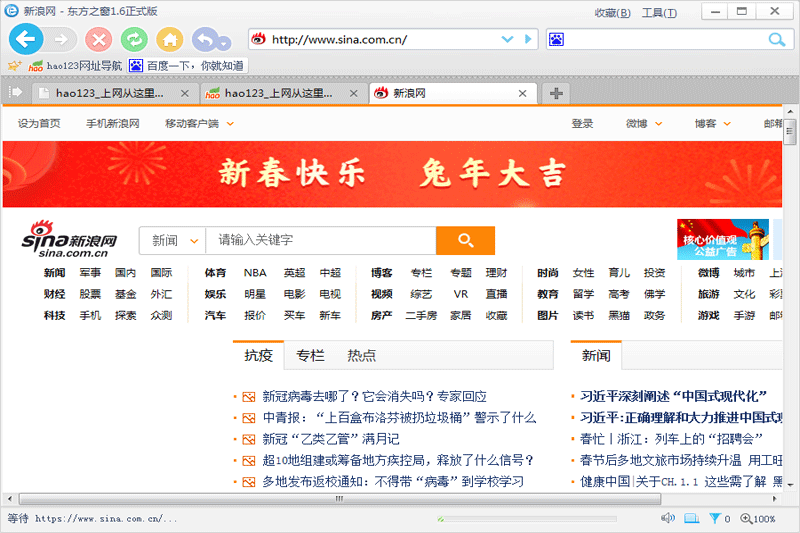The image size is (800, 533).
Task: Click the orange Sina search button
Action: click(465, 240)
